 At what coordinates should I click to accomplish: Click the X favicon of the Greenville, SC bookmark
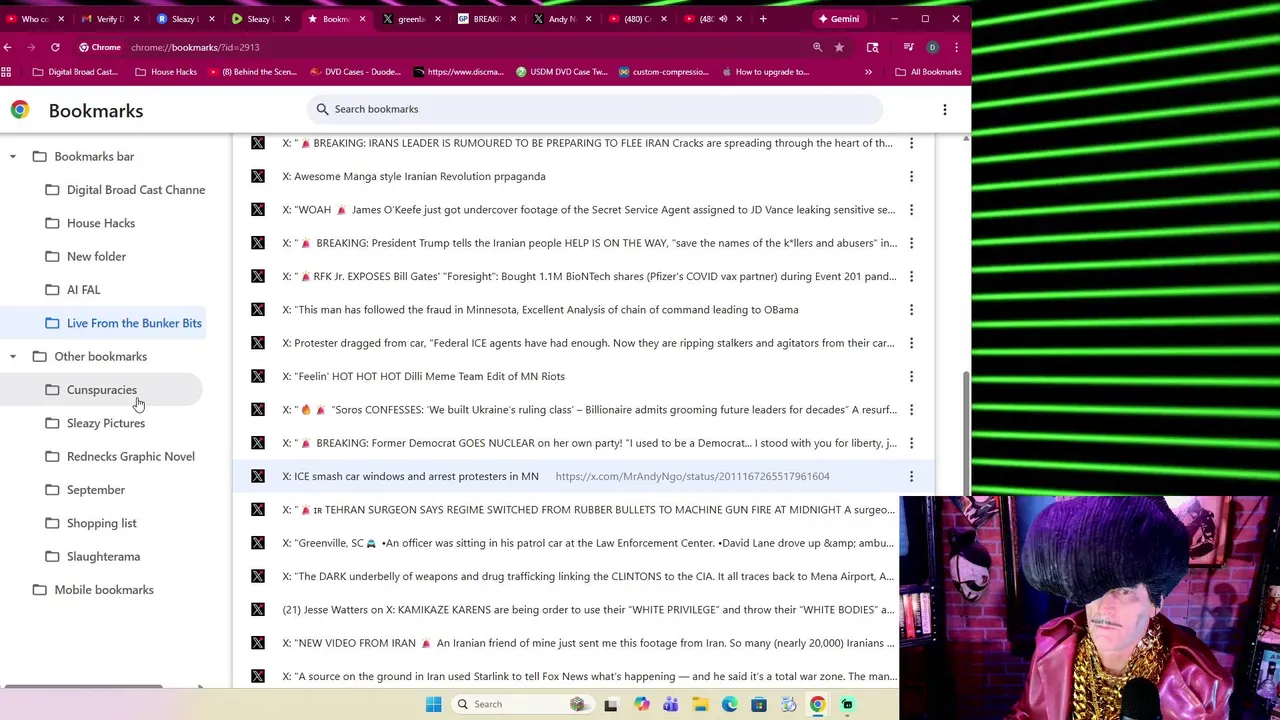point(258,543)
